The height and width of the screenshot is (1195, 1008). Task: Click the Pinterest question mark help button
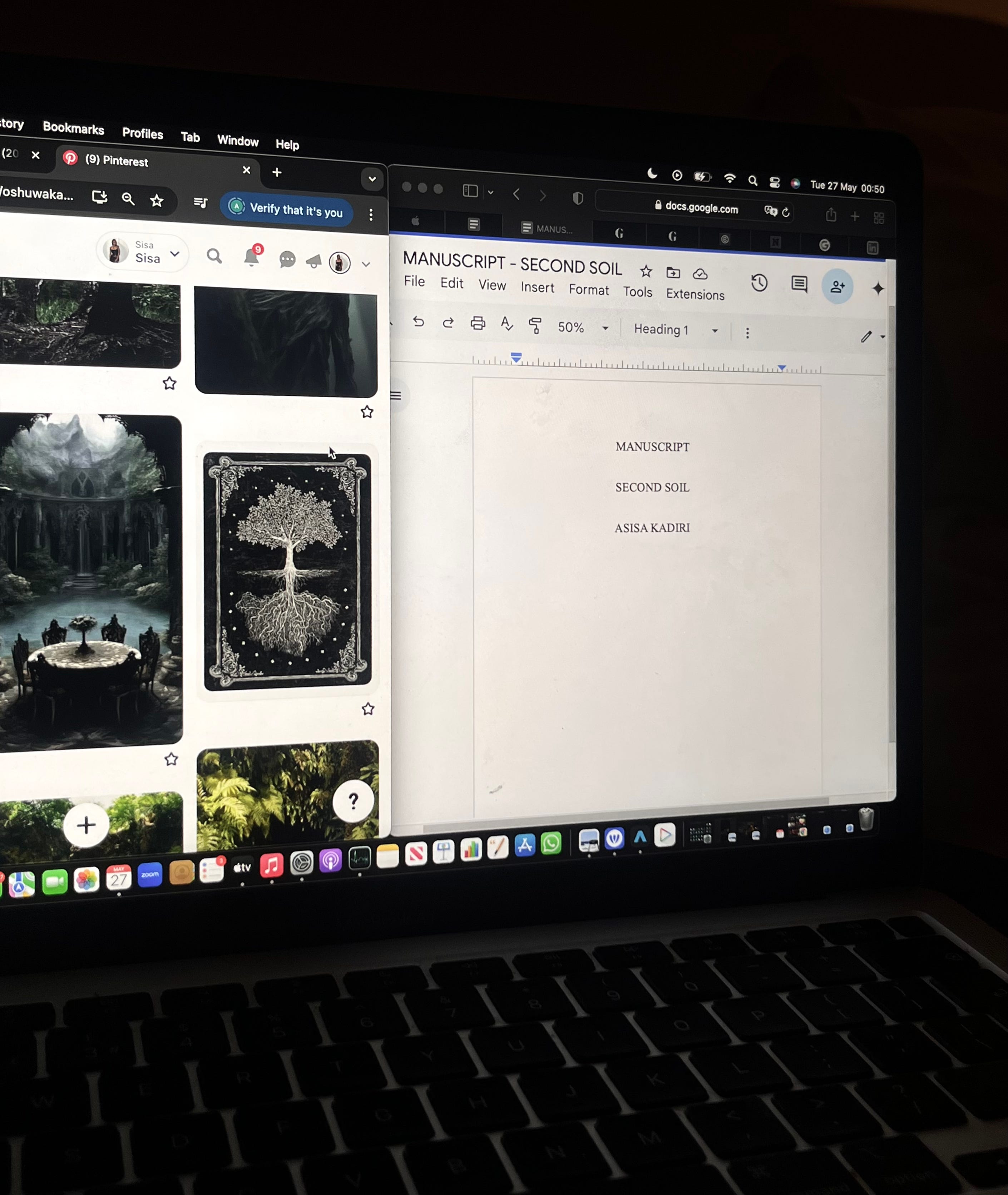tap(354, 801)
